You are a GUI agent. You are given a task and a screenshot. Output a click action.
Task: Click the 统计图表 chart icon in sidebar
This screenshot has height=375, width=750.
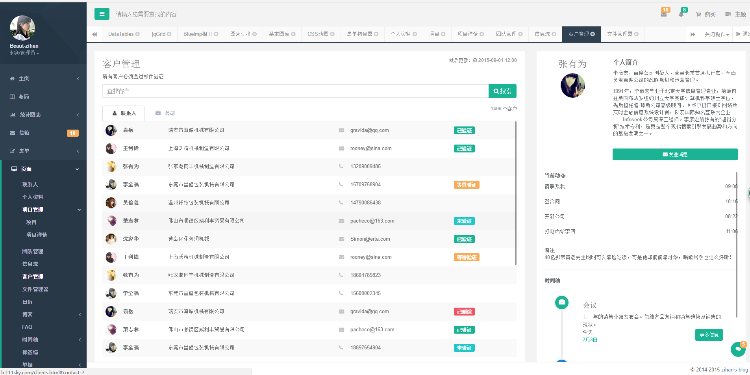13,115
